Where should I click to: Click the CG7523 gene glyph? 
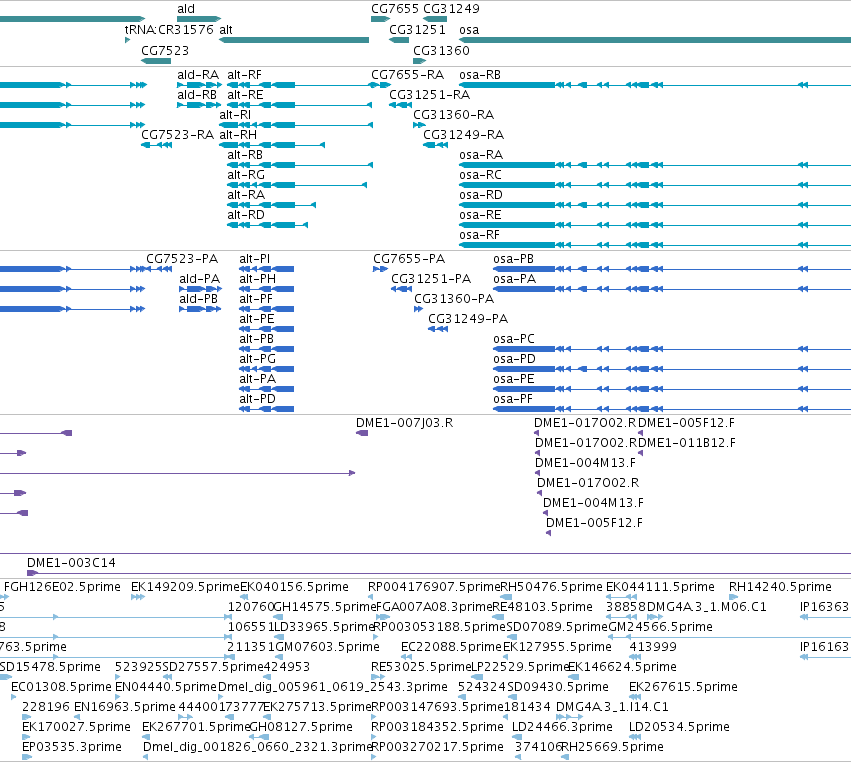click(x=156, y=61)
